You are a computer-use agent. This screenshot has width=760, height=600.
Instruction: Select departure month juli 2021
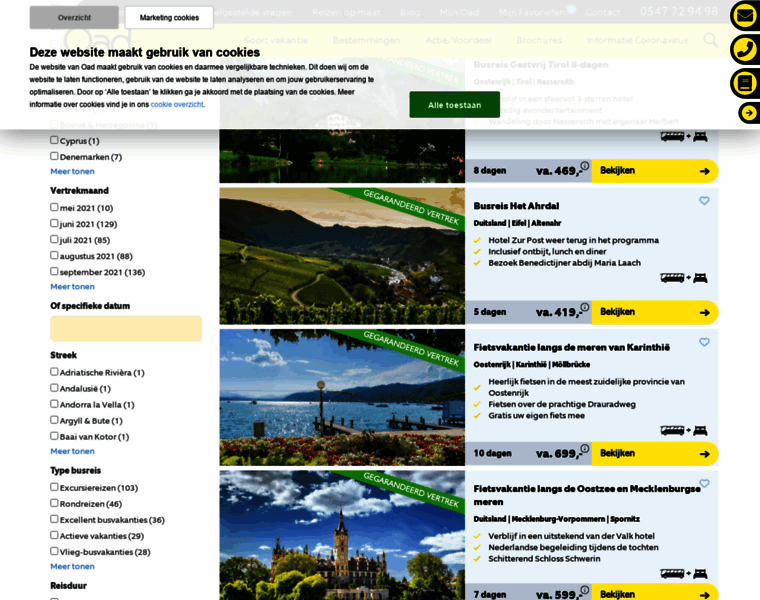coord(54,239)
